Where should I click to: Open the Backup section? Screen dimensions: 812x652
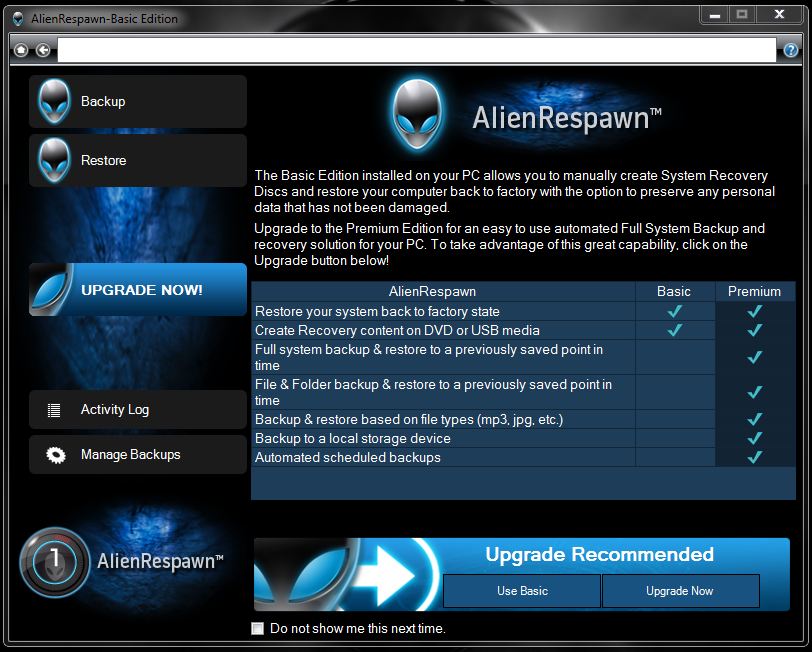click(138, 102)
